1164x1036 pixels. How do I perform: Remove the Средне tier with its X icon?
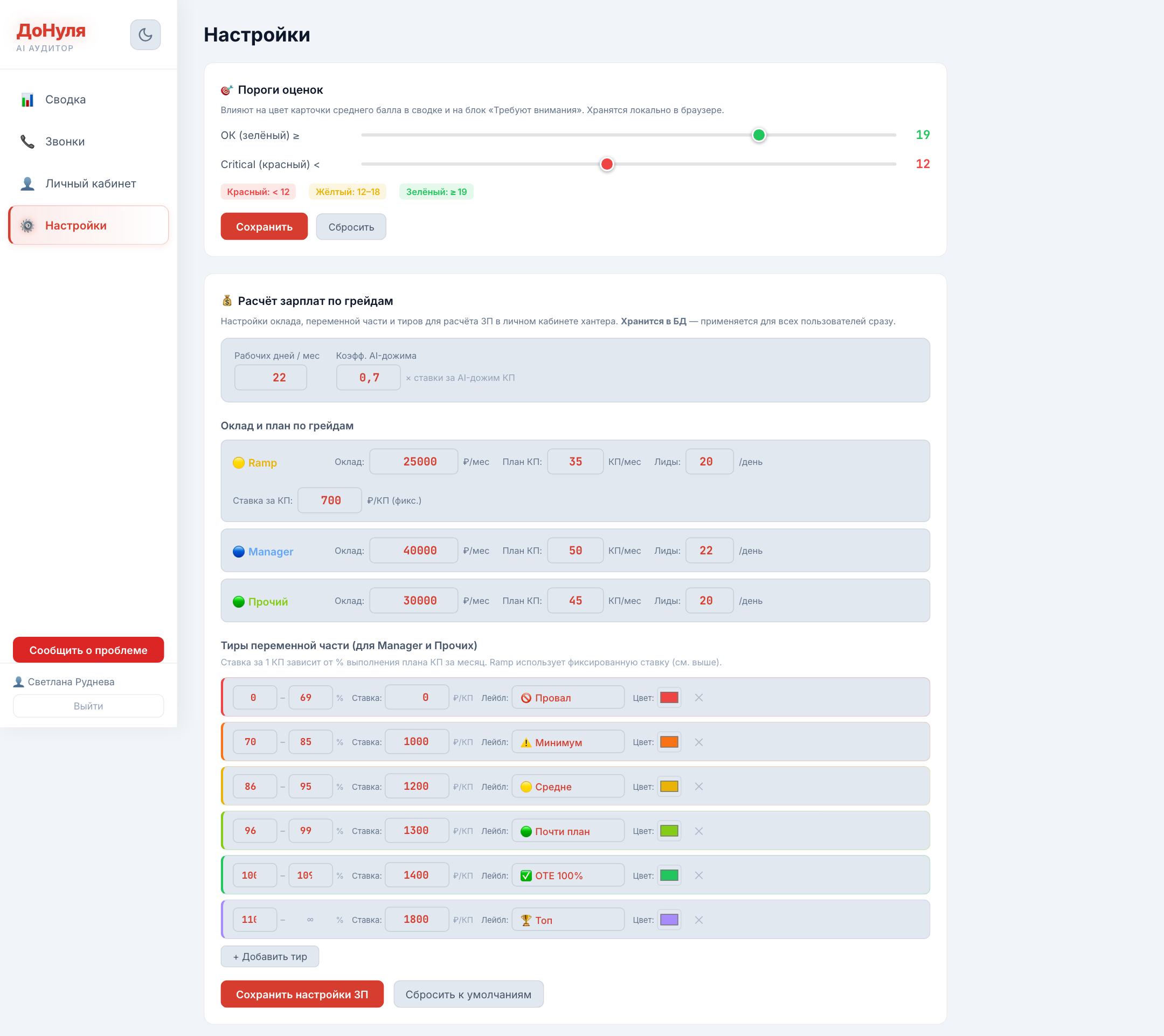(699, 787)
